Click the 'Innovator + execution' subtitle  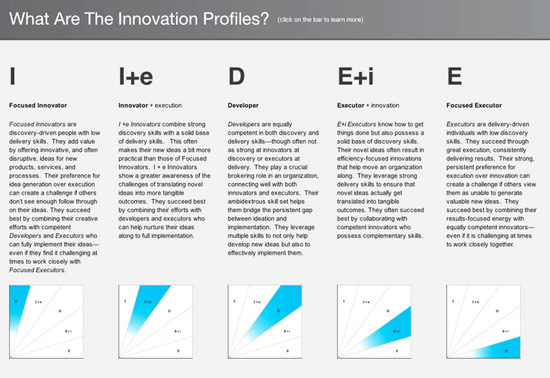(x=150, y=105)
